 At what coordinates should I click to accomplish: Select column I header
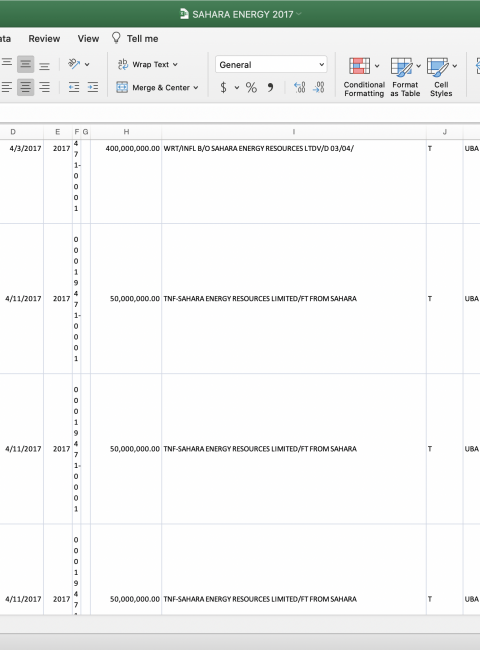coord(294,132)
